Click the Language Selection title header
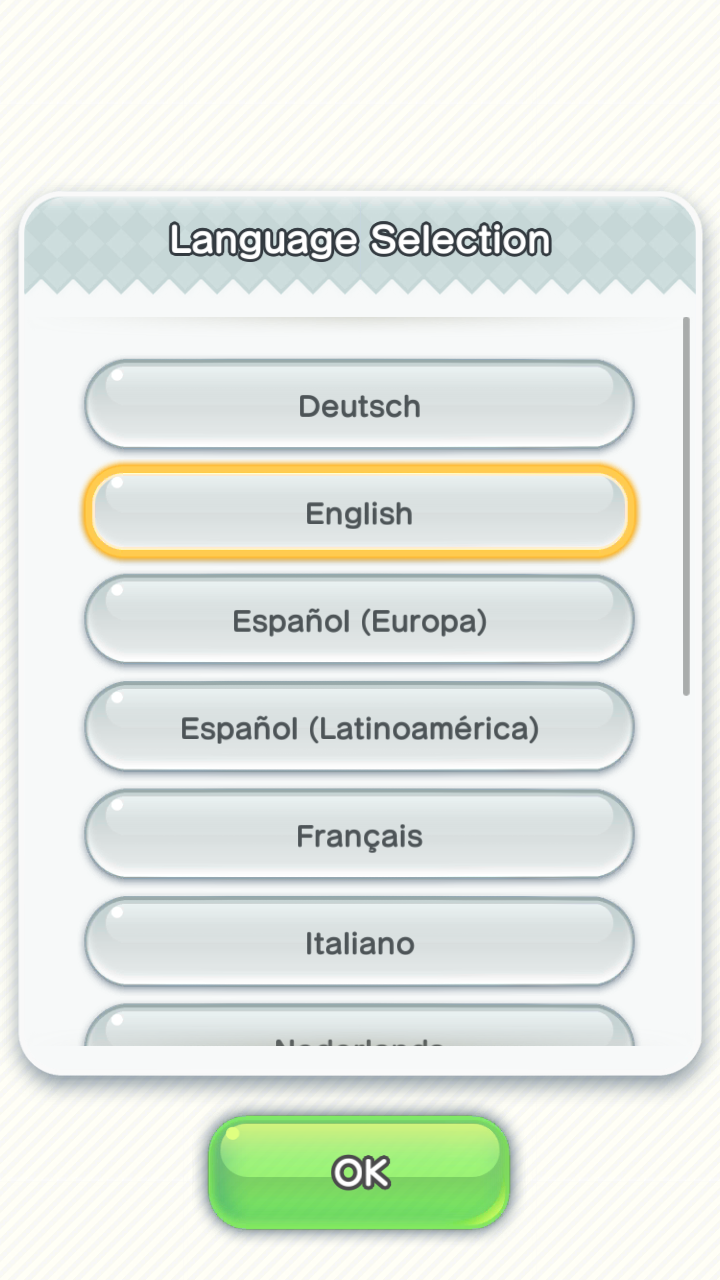 359,240
